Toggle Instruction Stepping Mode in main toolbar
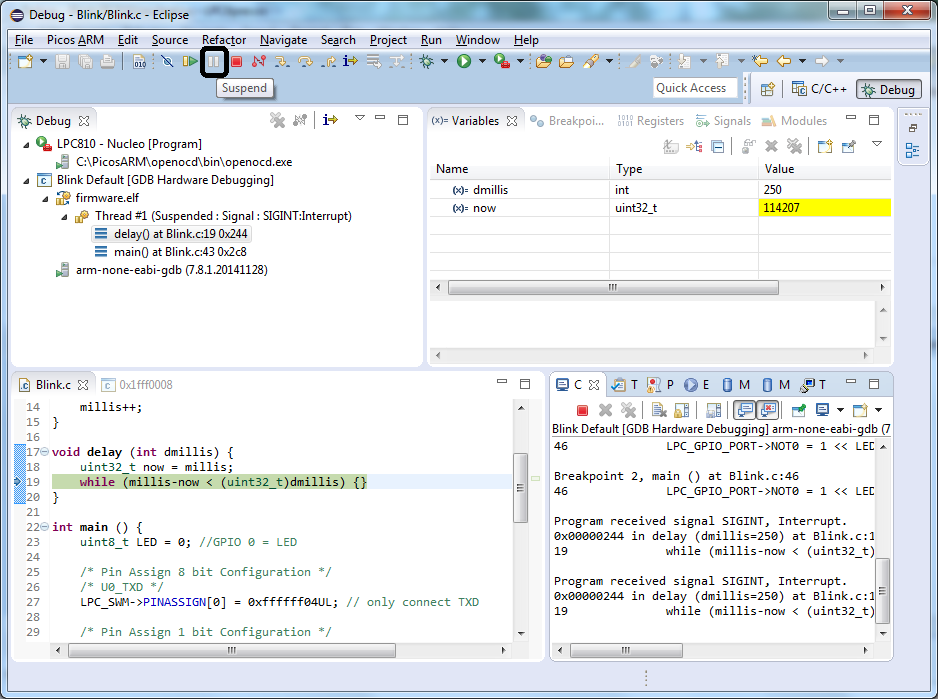 pyautogui.click(x=350, y=61)
